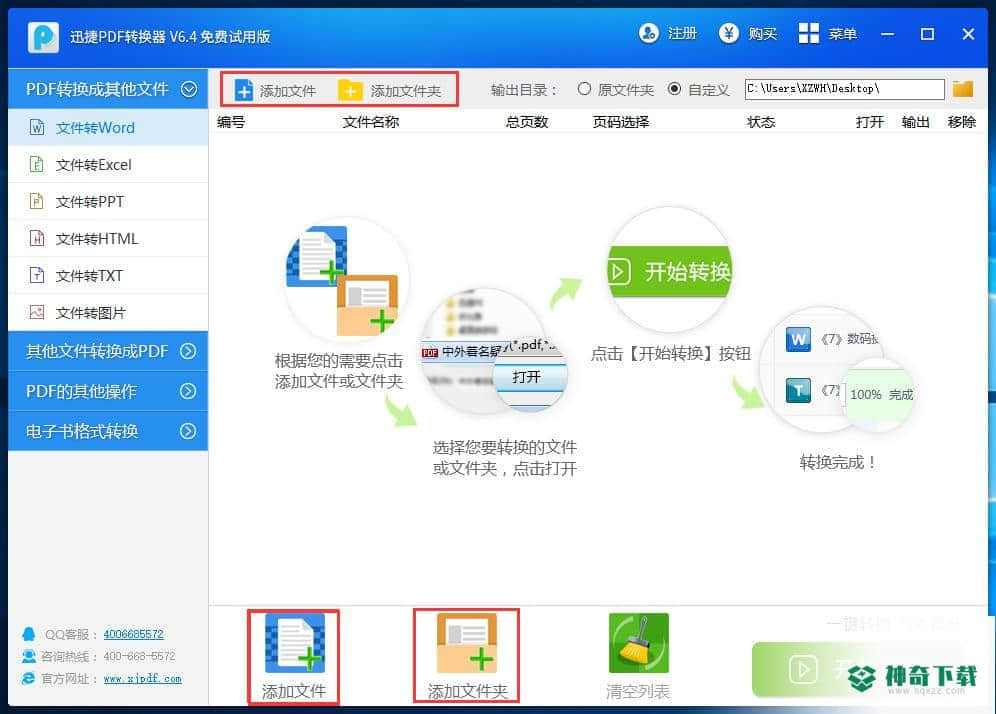The image size is (996, 714).
Task: Click the hotline headset icon beside 咨询热线
Action: click(x=29, y=656)
